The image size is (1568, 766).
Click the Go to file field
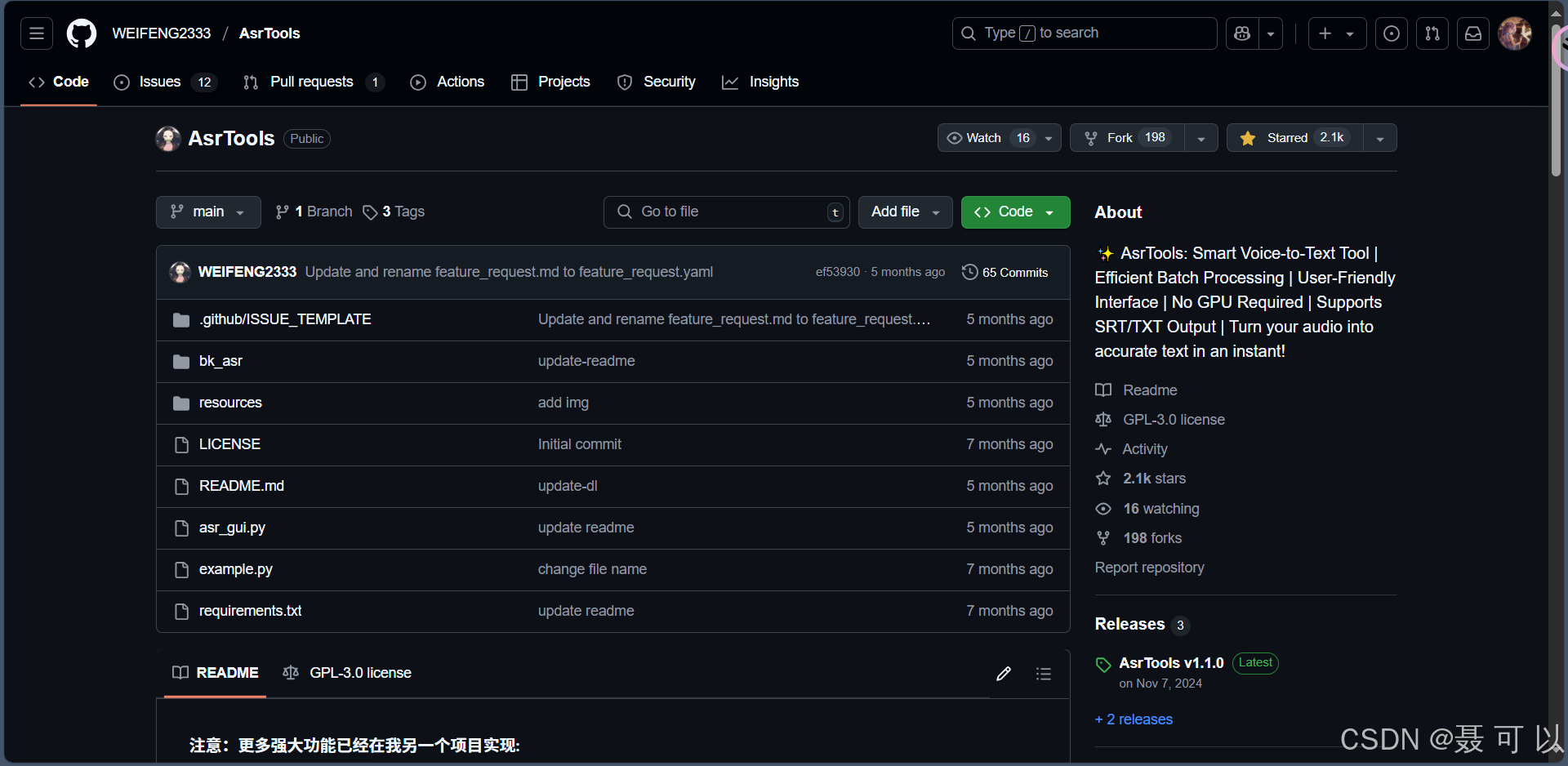click(727, 212)
